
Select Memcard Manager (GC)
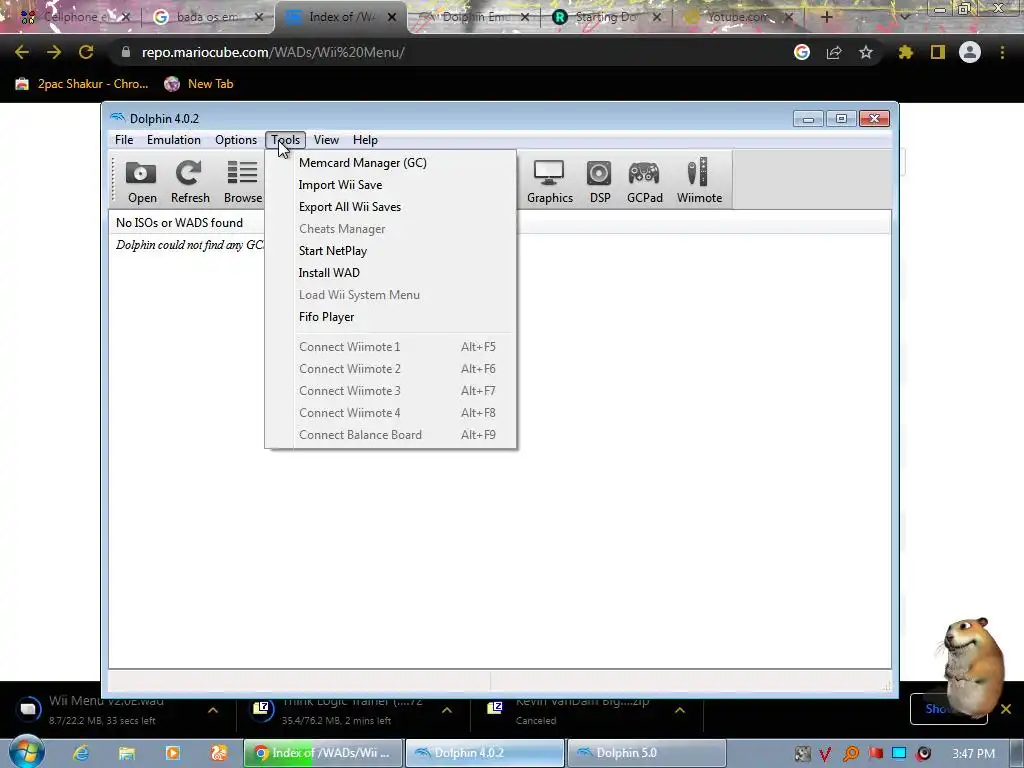391,163
